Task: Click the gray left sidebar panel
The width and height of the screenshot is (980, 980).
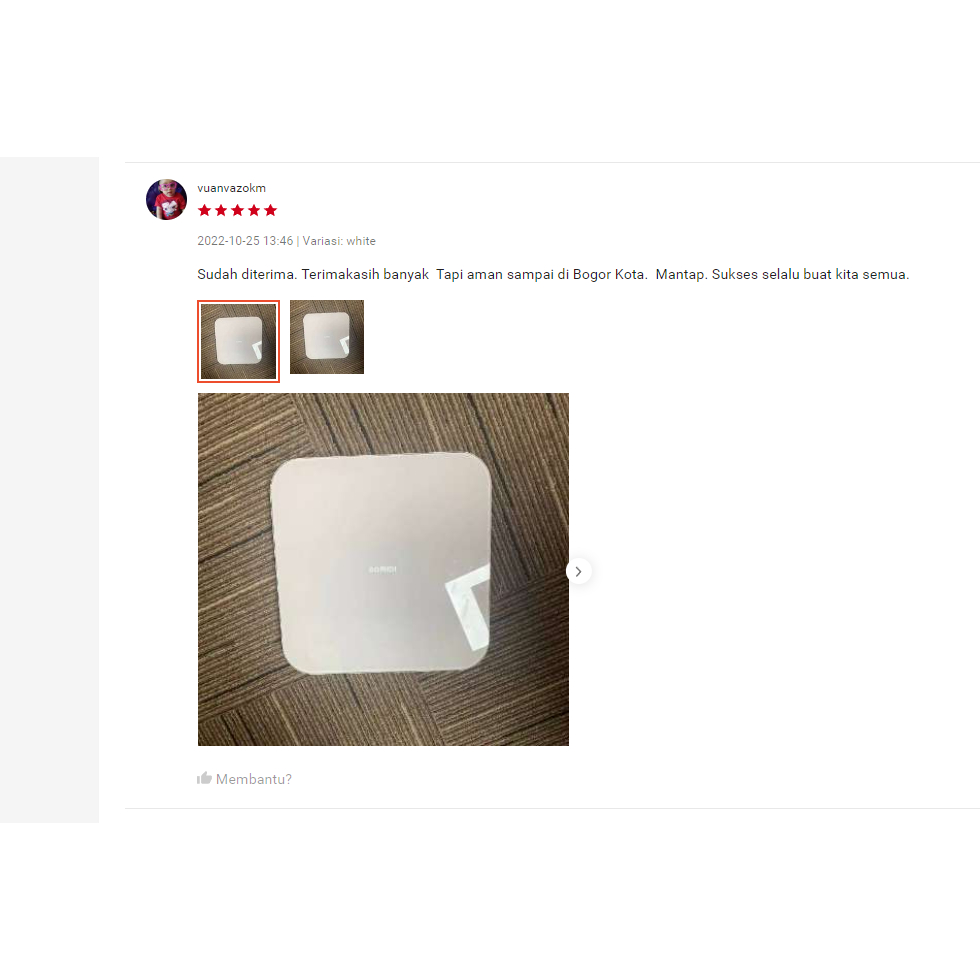Action: pyautogui.click(x=49, y=490)
